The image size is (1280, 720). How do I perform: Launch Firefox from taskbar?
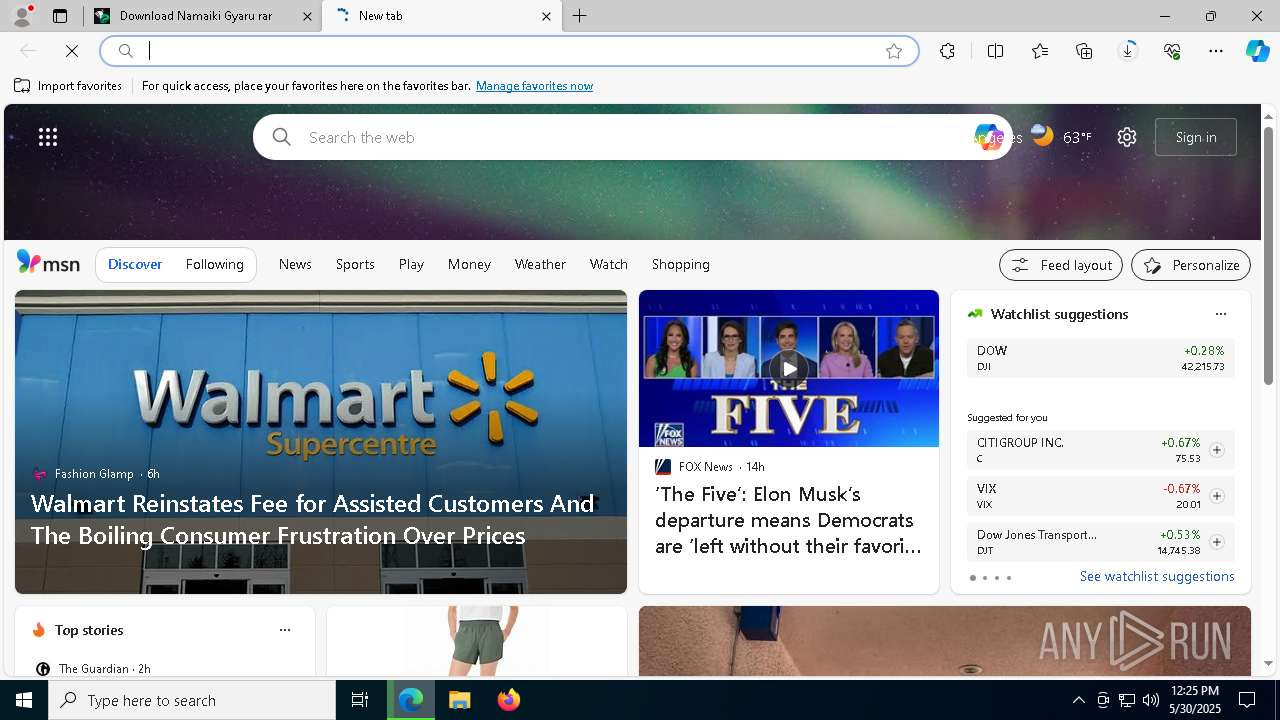[x=508, y=700]
